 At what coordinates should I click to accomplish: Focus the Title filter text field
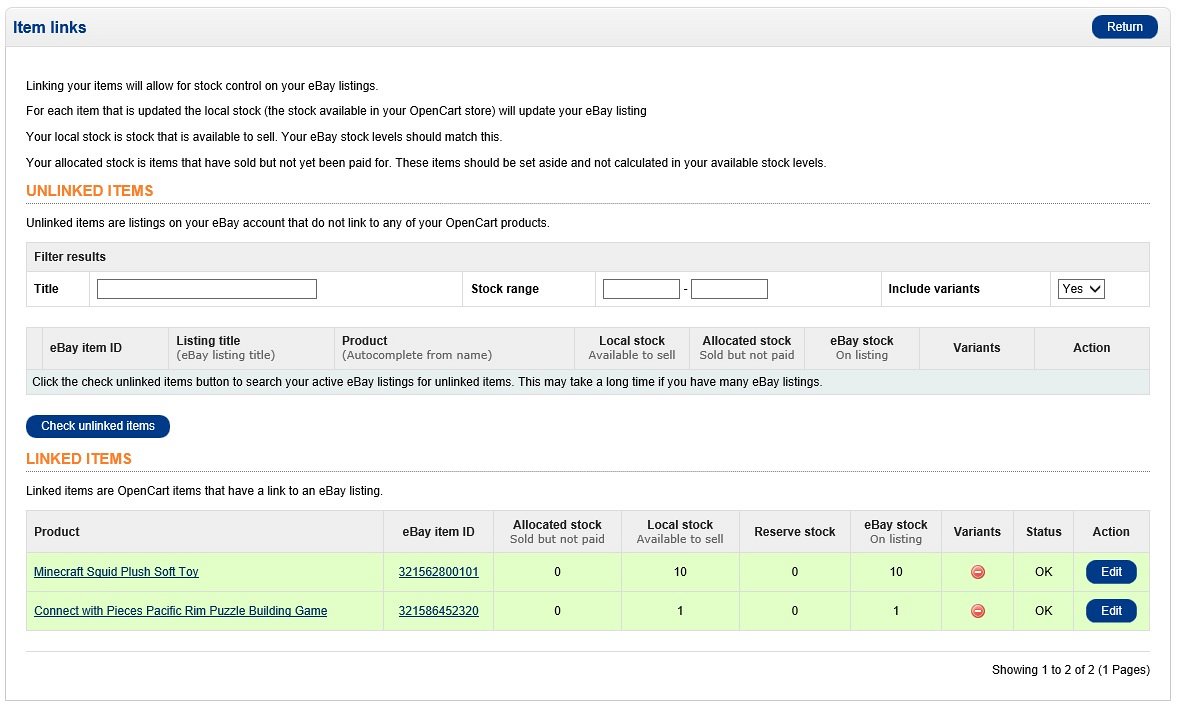tap(207, 289)
